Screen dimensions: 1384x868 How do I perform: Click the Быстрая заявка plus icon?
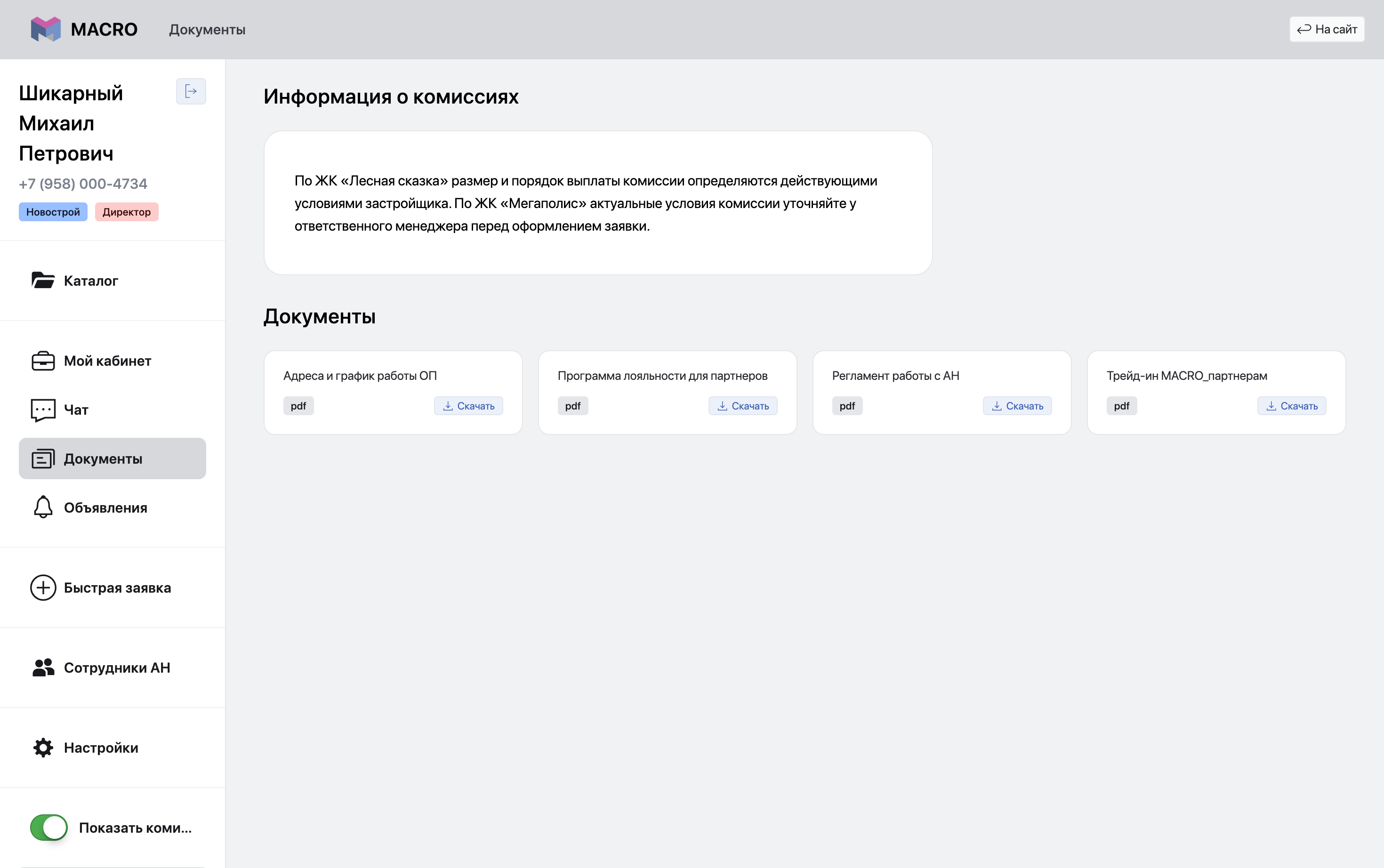click(x=43, y=588)
